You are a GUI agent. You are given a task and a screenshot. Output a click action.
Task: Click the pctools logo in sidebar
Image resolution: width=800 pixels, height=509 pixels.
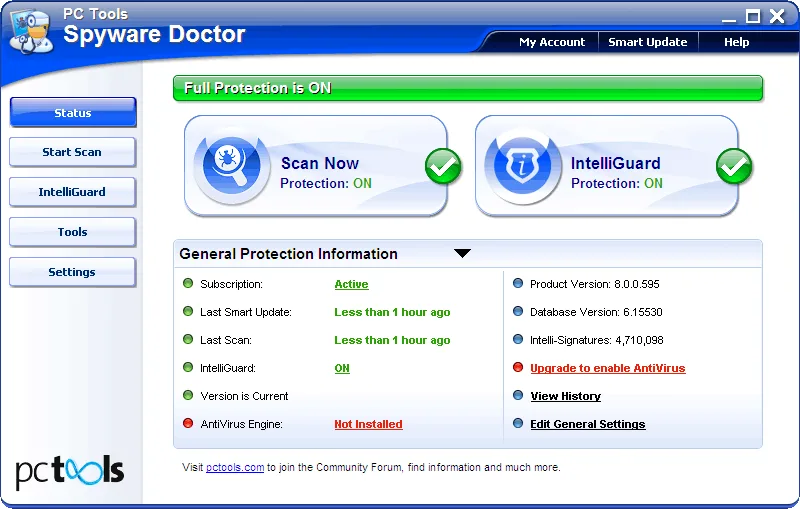[x=70, y=471]
